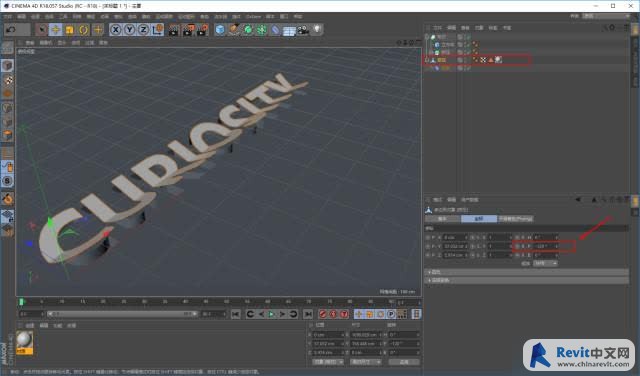
Task: Expand the second collapsed section below Coordinates
Action: tap(527, 280)
